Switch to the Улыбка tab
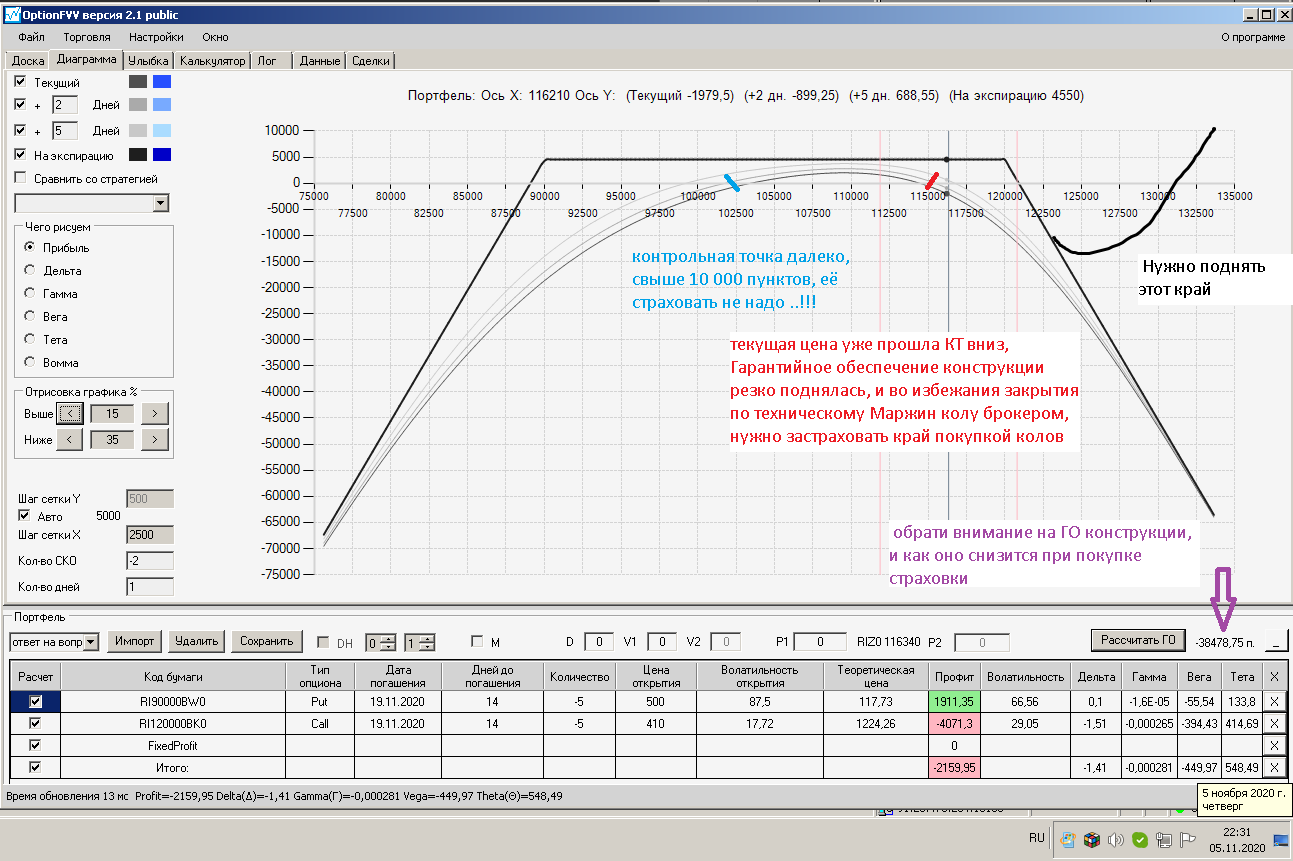This screenshot has height=861, width=1293. pos(149,61)
